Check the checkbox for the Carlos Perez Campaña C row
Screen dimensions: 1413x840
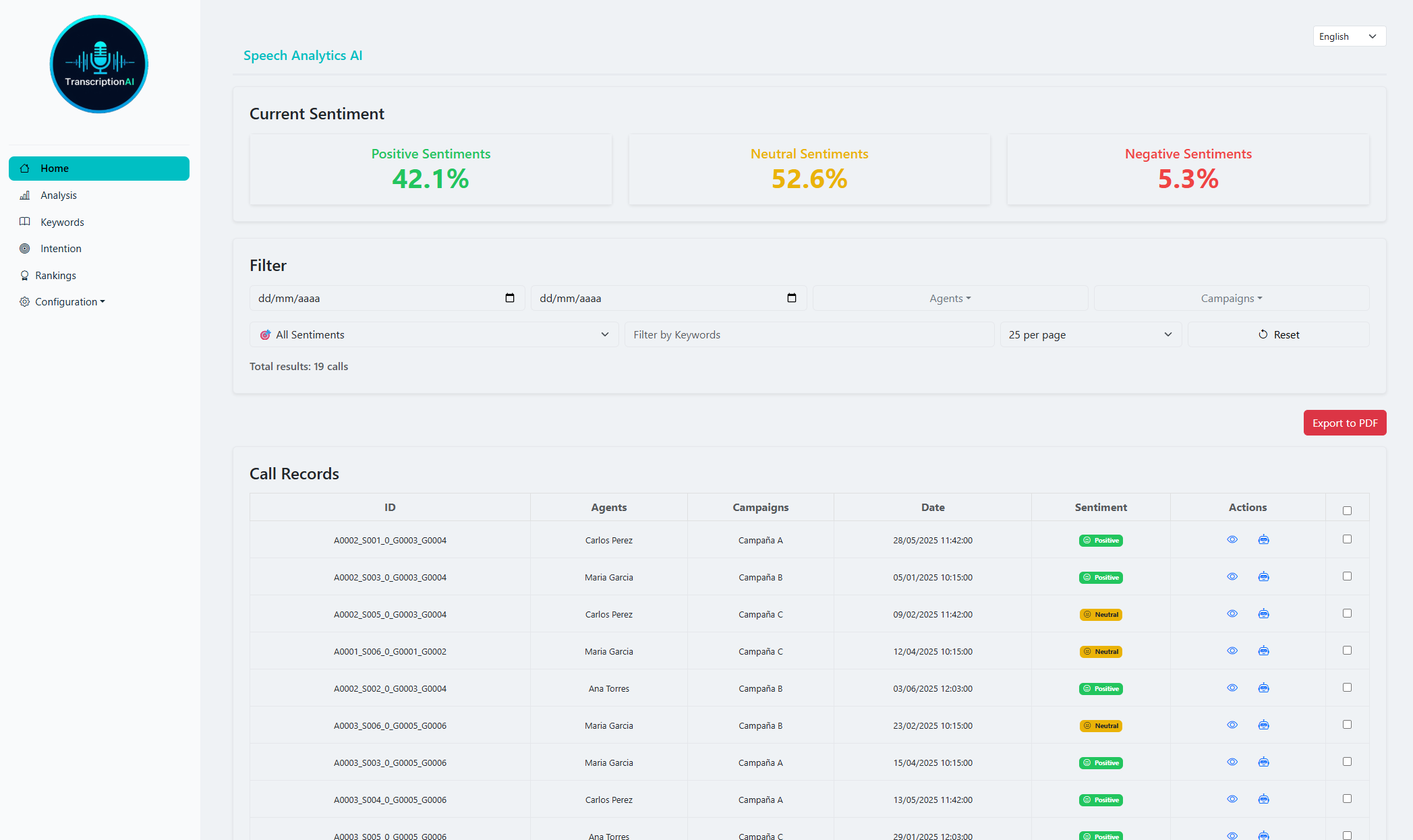[1347, 613]
